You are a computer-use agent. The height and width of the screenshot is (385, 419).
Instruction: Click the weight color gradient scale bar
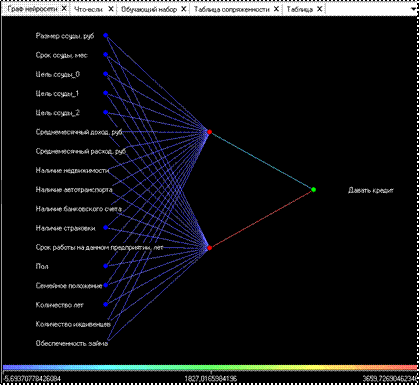click(x=210, y=367)
